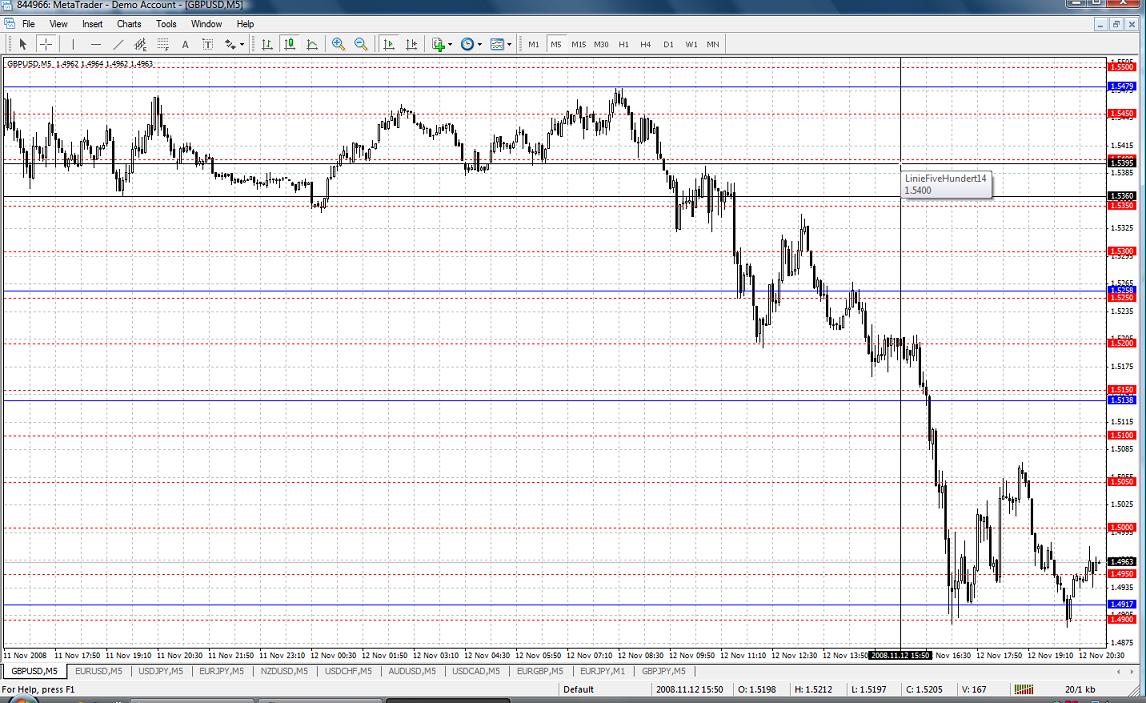The width and height of the screenshot is (1146, 703).
Task: Click the connection status bars icon
Action: (x=1024, y=689)
